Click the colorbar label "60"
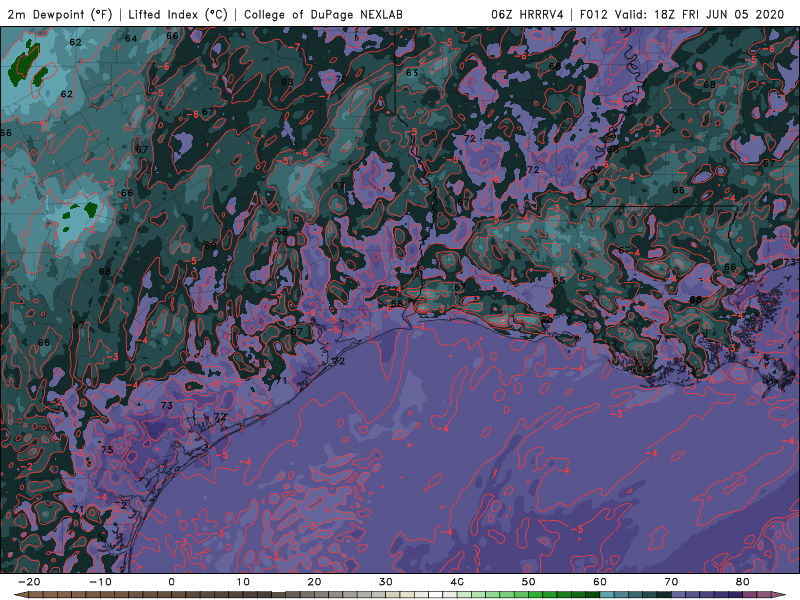This screenshot has width=800, height=600. 600,582
